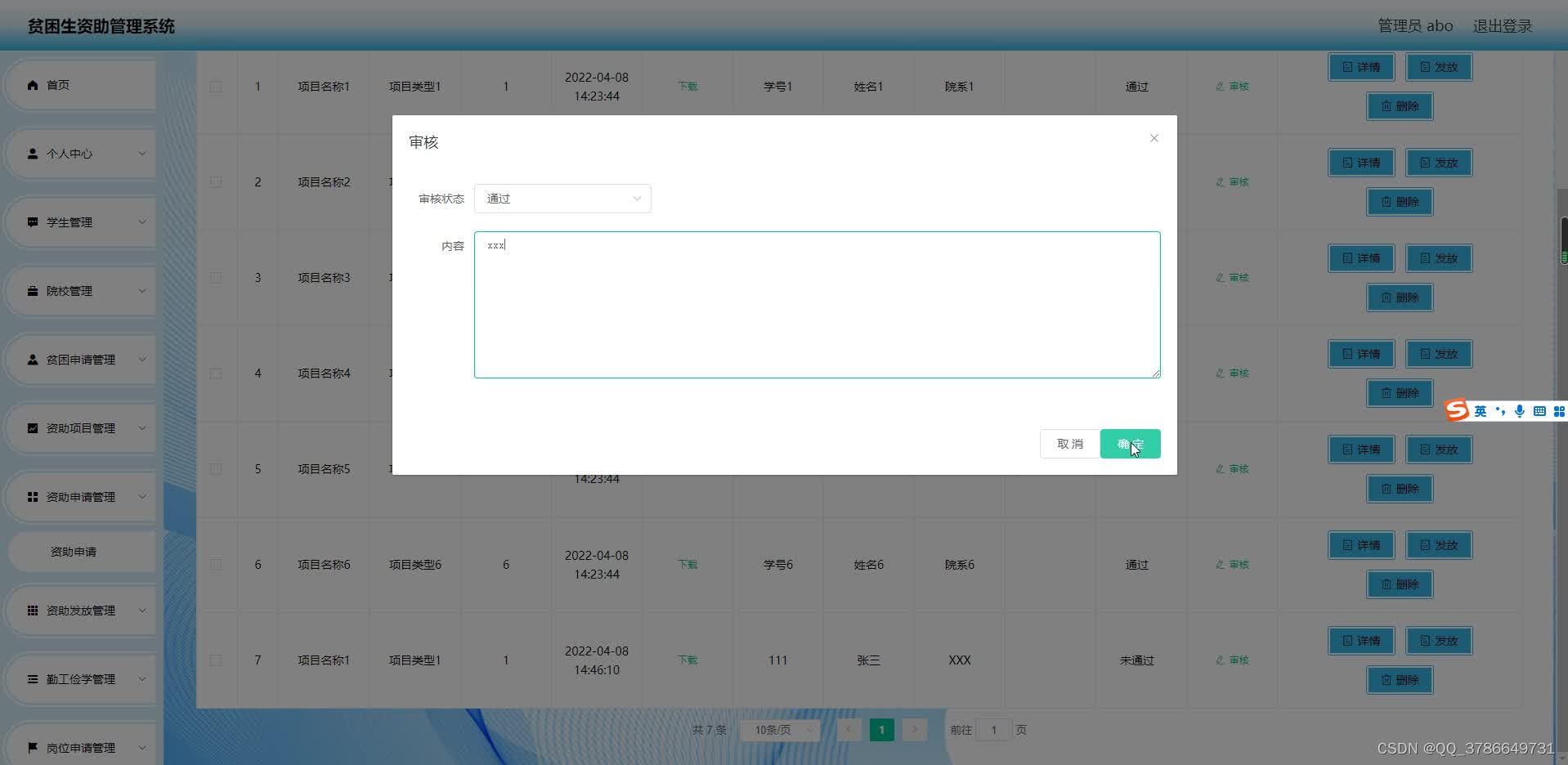The image size is (1568, 765).
Task: Toggle the Sogou 英 language mode
Action: [x=1481, y=411]
